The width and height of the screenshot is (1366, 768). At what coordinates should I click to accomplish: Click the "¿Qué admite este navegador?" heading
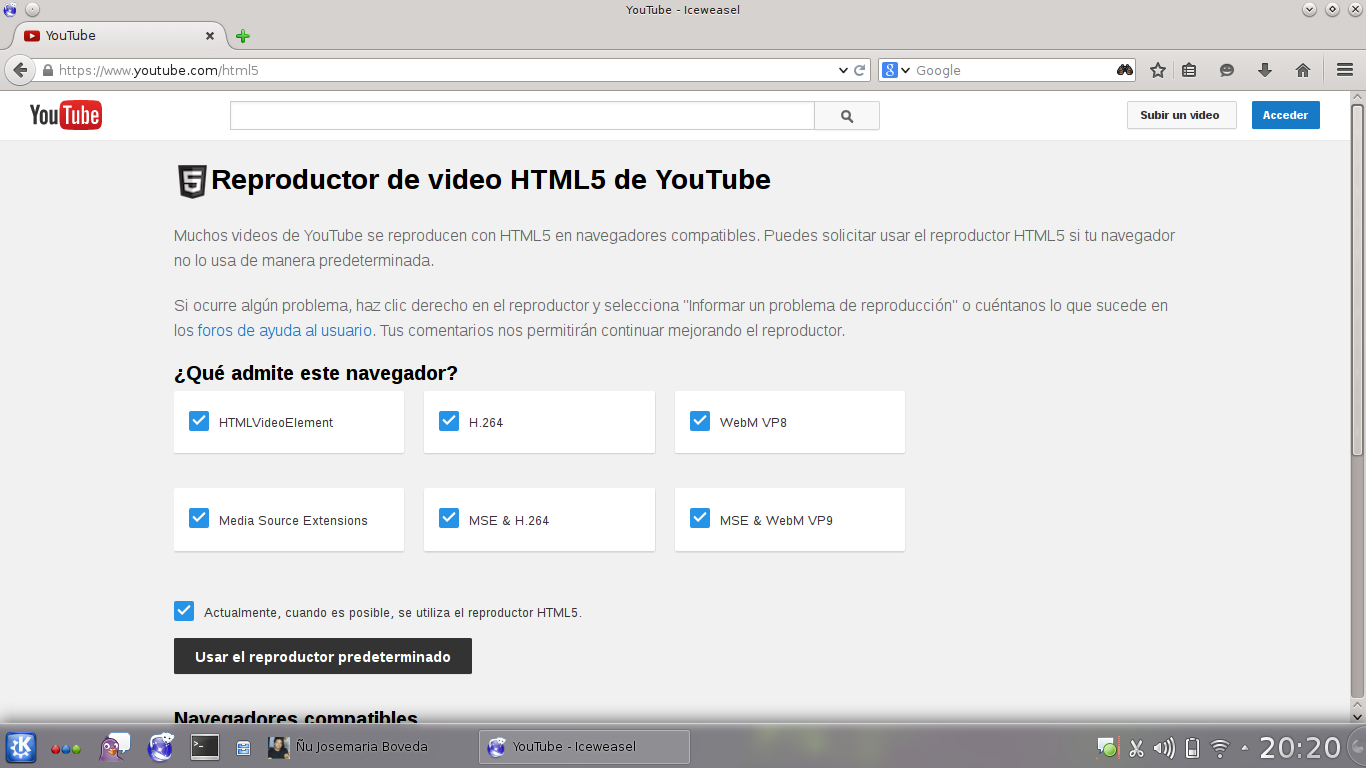tap(316, 373)
